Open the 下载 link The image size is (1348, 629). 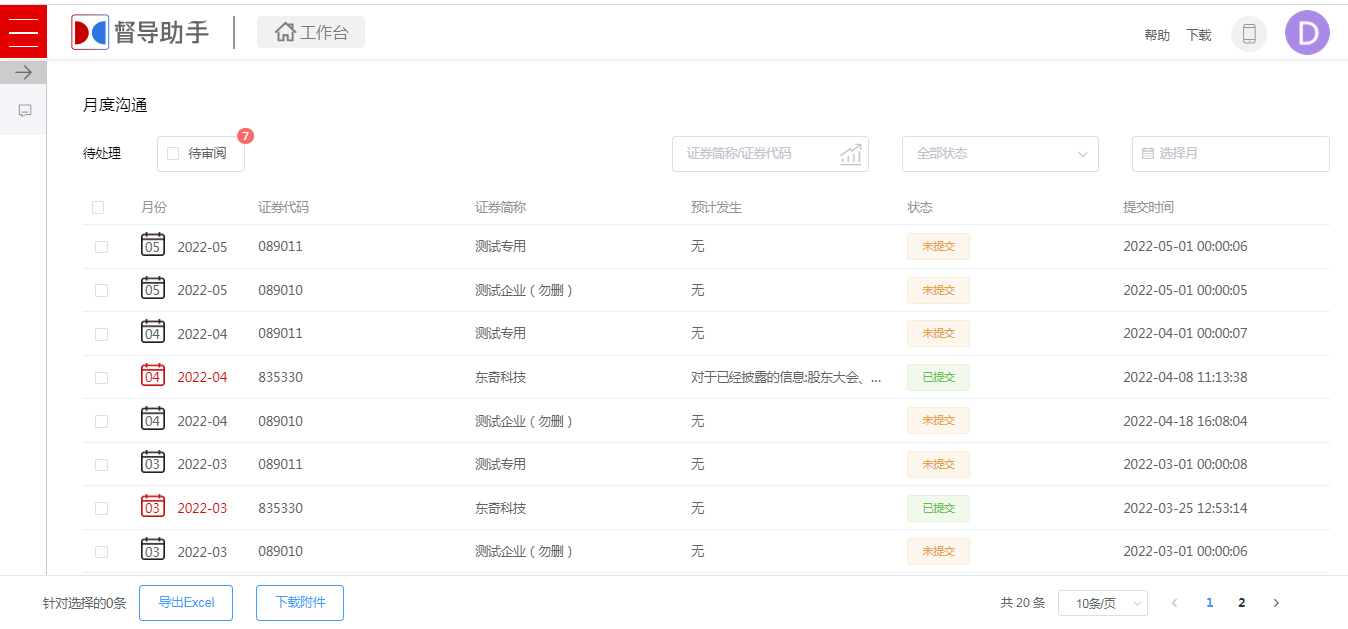pyautogui.click(x=1199, y=35)
